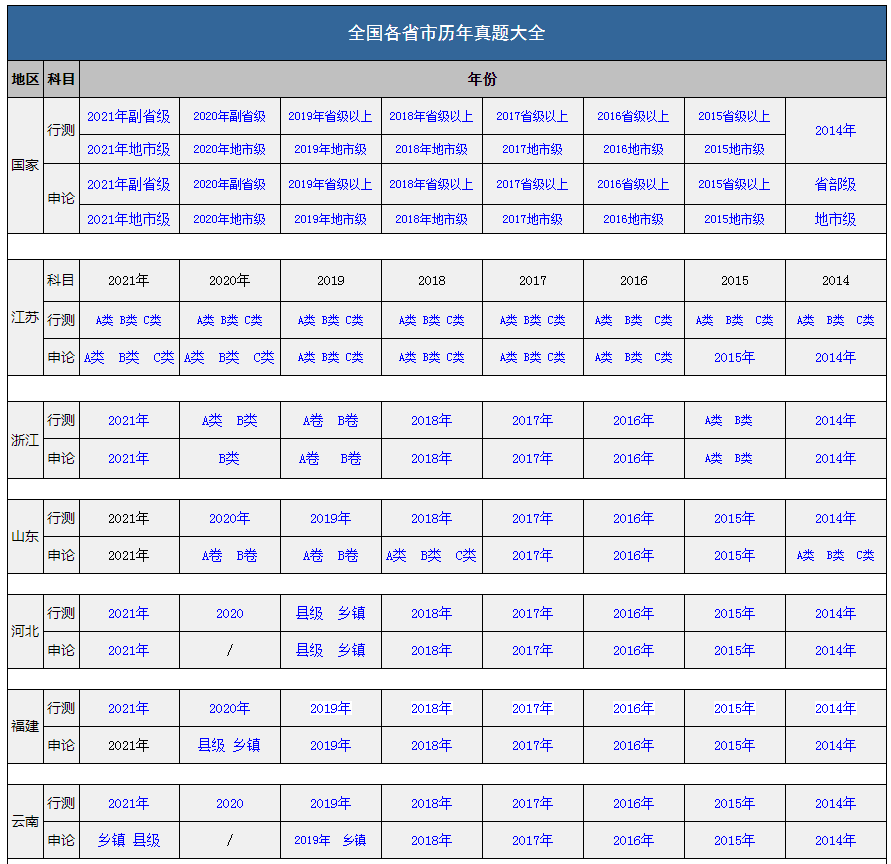Open 河北 行测 2014年 link

(x=835, y=613)
